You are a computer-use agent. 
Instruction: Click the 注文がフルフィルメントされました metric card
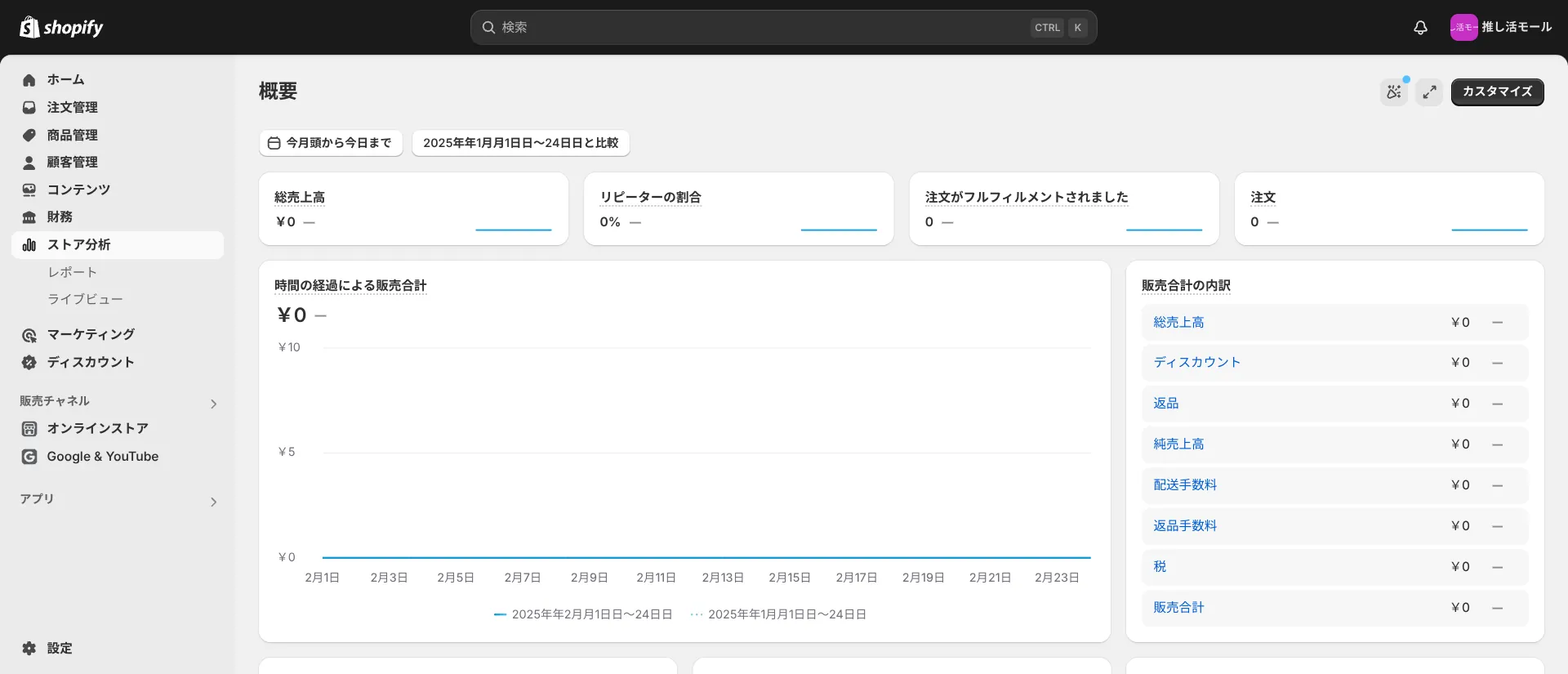[x=1064, y=208]
